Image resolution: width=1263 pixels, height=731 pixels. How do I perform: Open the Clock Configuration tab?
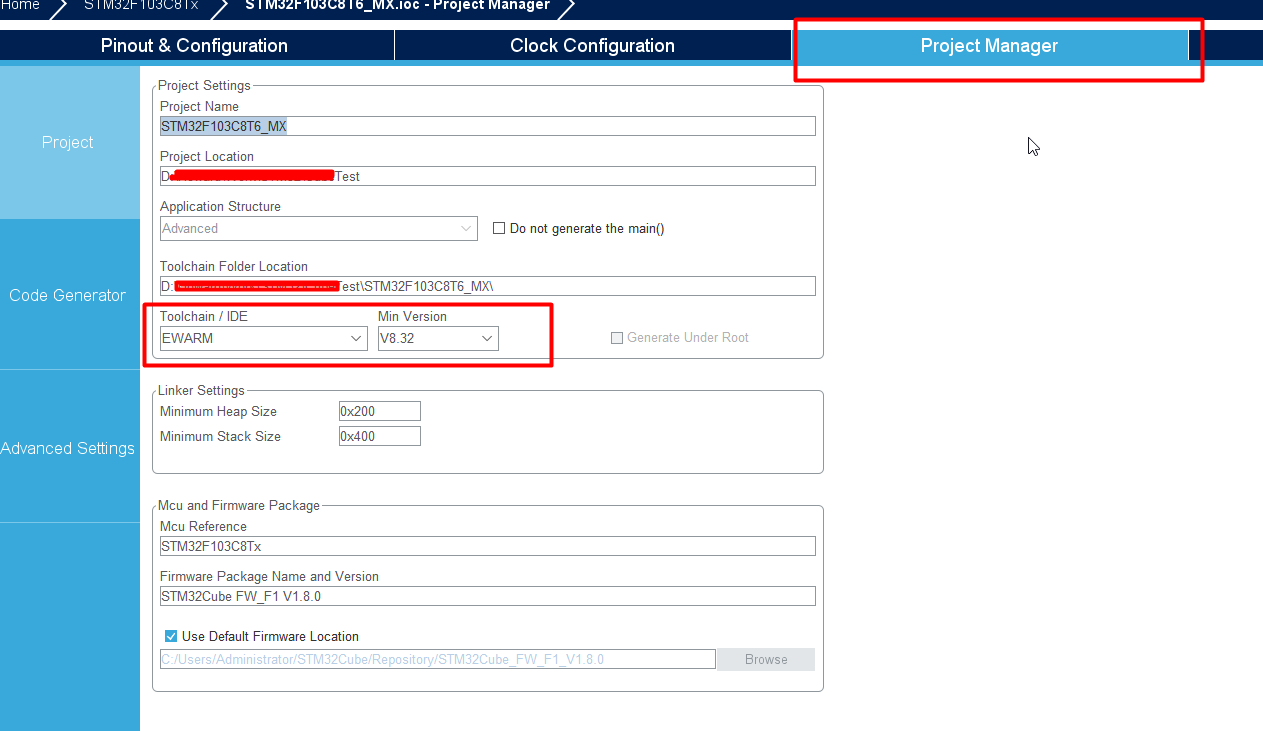tap(592, 46)
